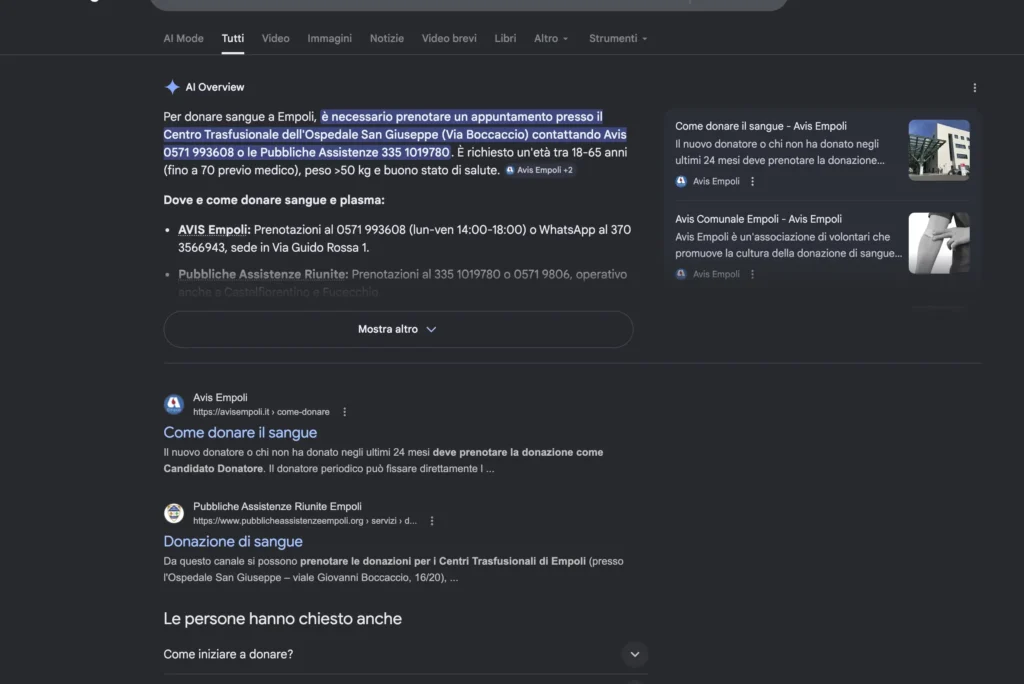Viewport: 1024px width, 684px height.
Task: Click Avis logo in Avis Comunale card
Action: pos(681,274)
